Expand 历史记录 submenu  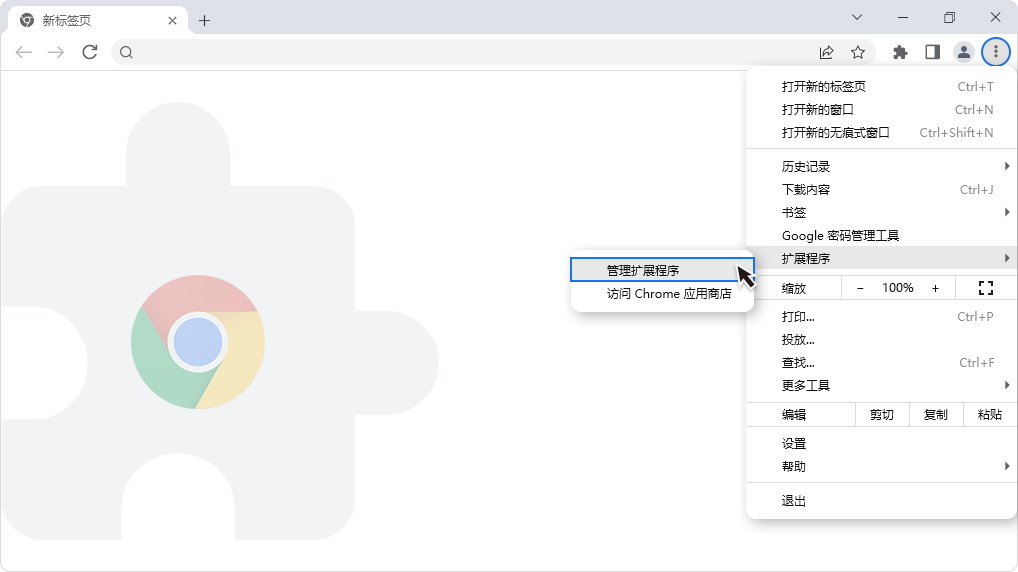pos(881,167)
